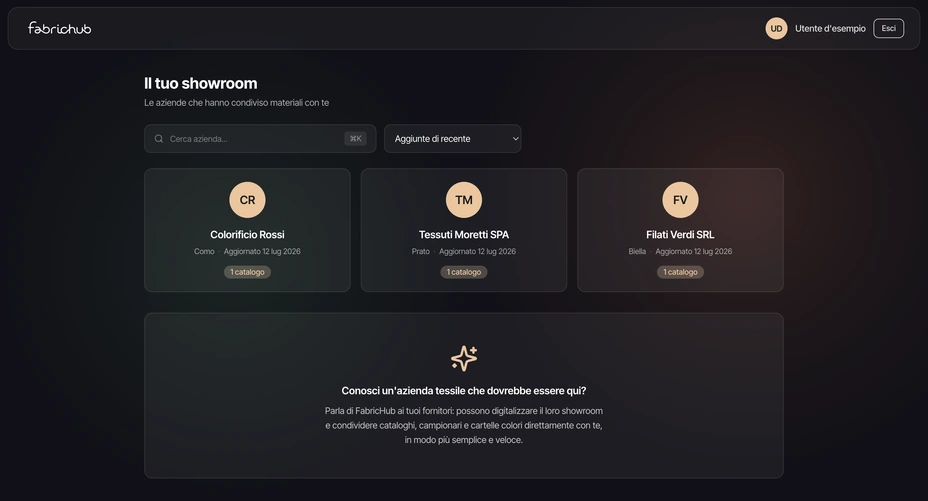The width and height of the screenshot is (928, 501).
Task: Click Filati Verdi's 1 catalogo badge
Action: tap(680, 272)
